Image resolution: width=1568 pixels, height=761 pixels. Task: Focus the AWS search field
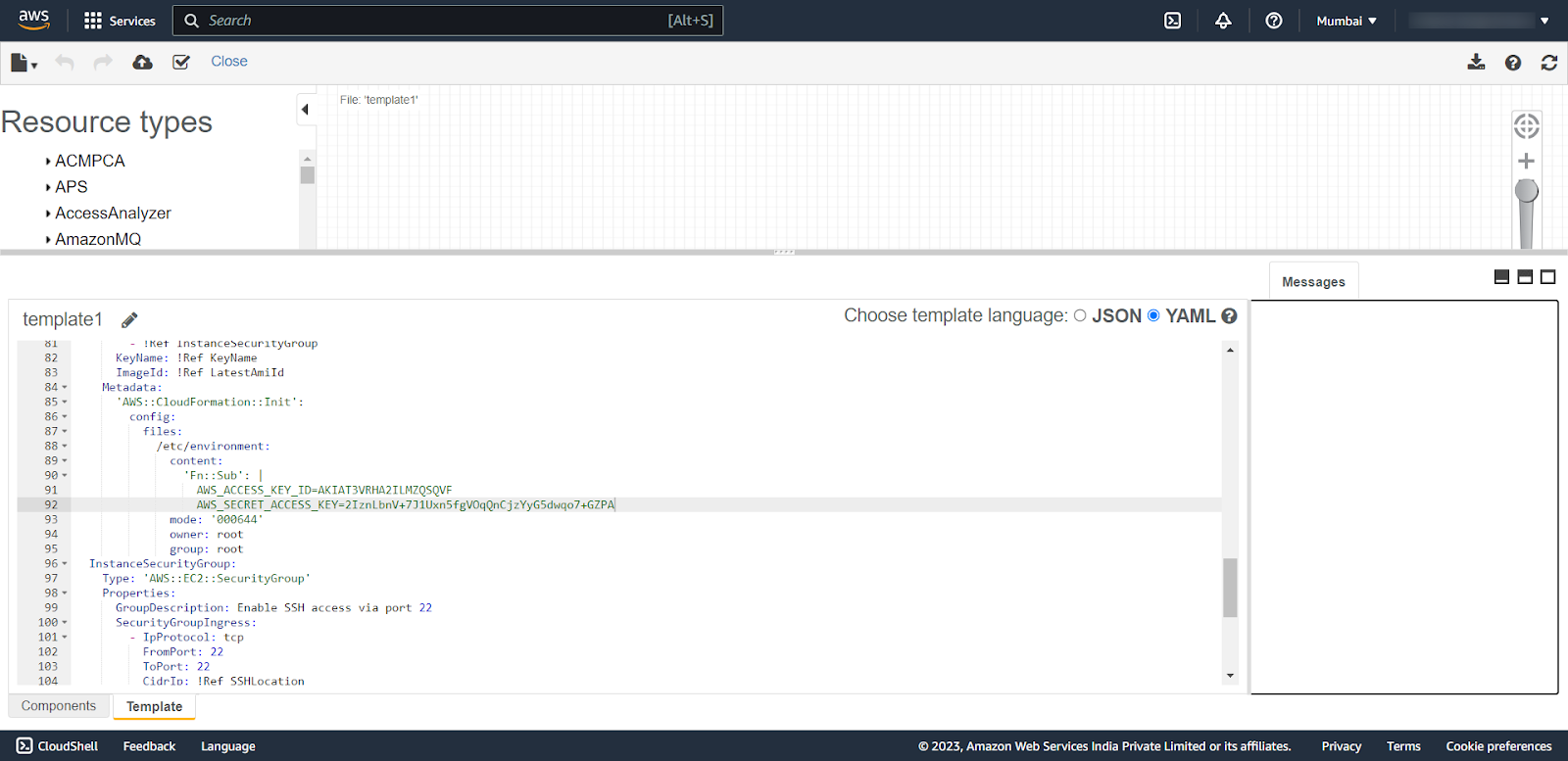coord(448,21)
